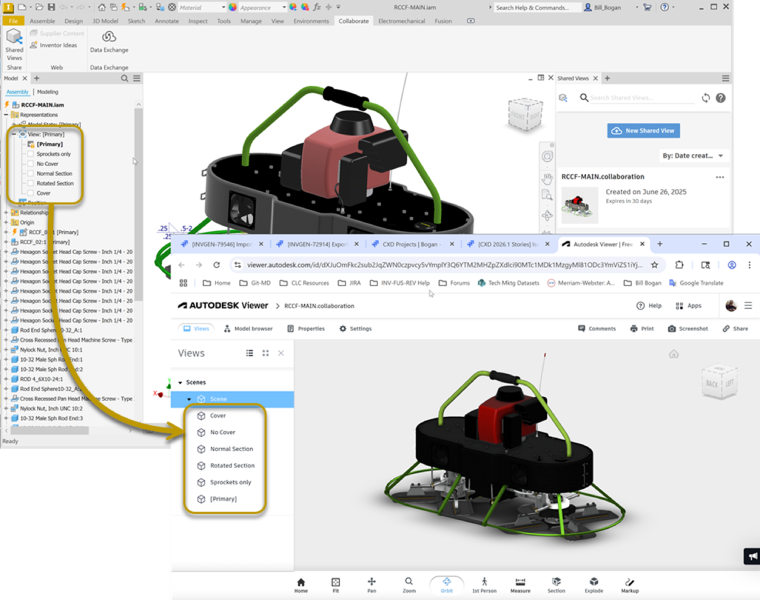The height and width of the screenshot is (600, 760).
Task: Select Pan tool in Viewer toolbar
Action: 371,585
